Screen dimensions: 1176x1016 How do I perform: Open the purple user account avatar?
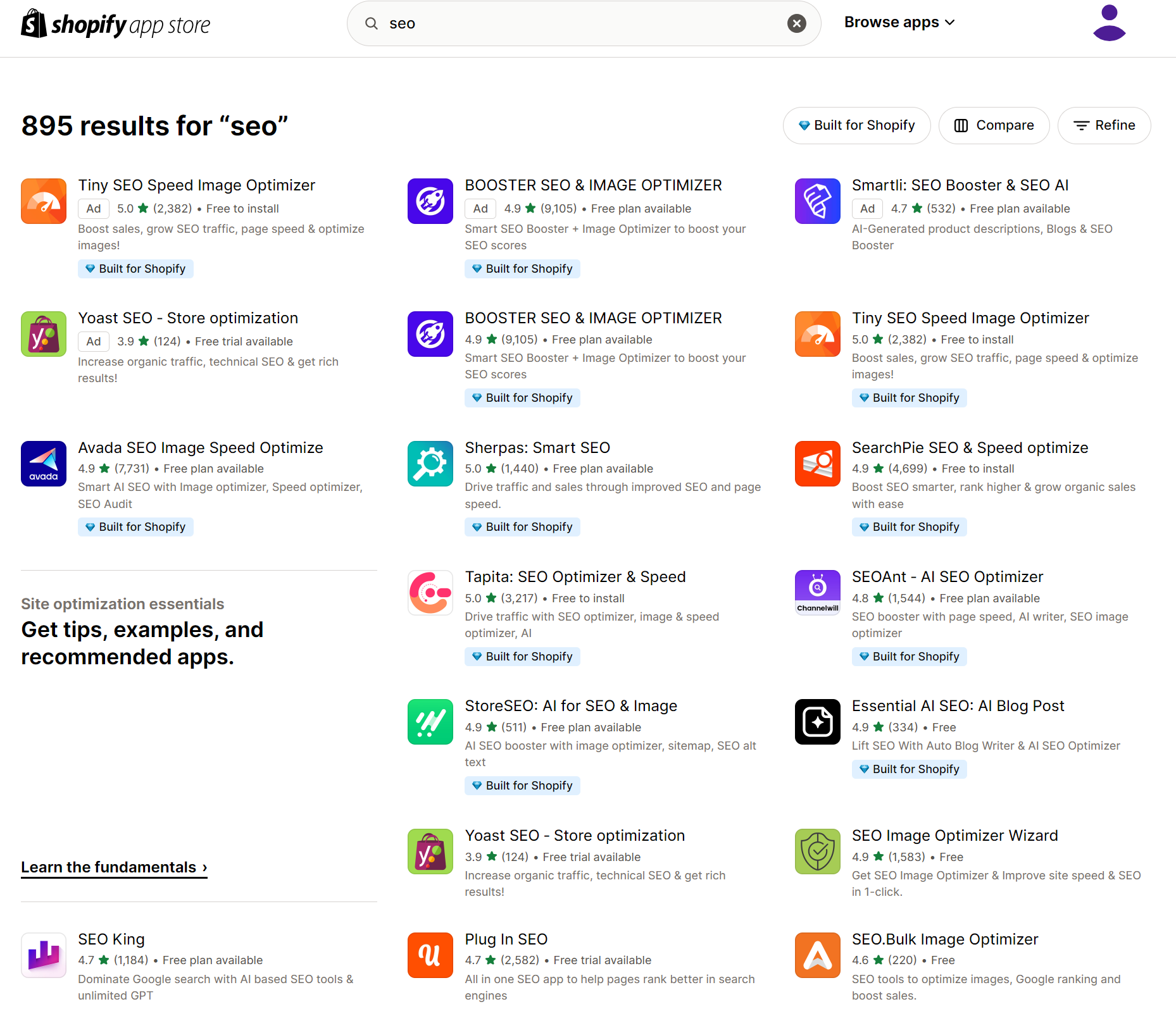[1109, 23]
